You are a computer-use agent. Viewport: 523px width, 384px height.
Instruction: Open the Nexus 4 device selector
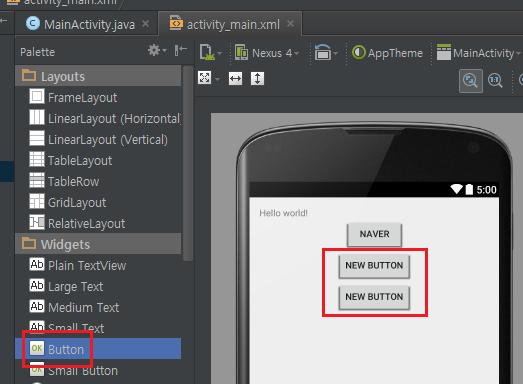point(267,53)
